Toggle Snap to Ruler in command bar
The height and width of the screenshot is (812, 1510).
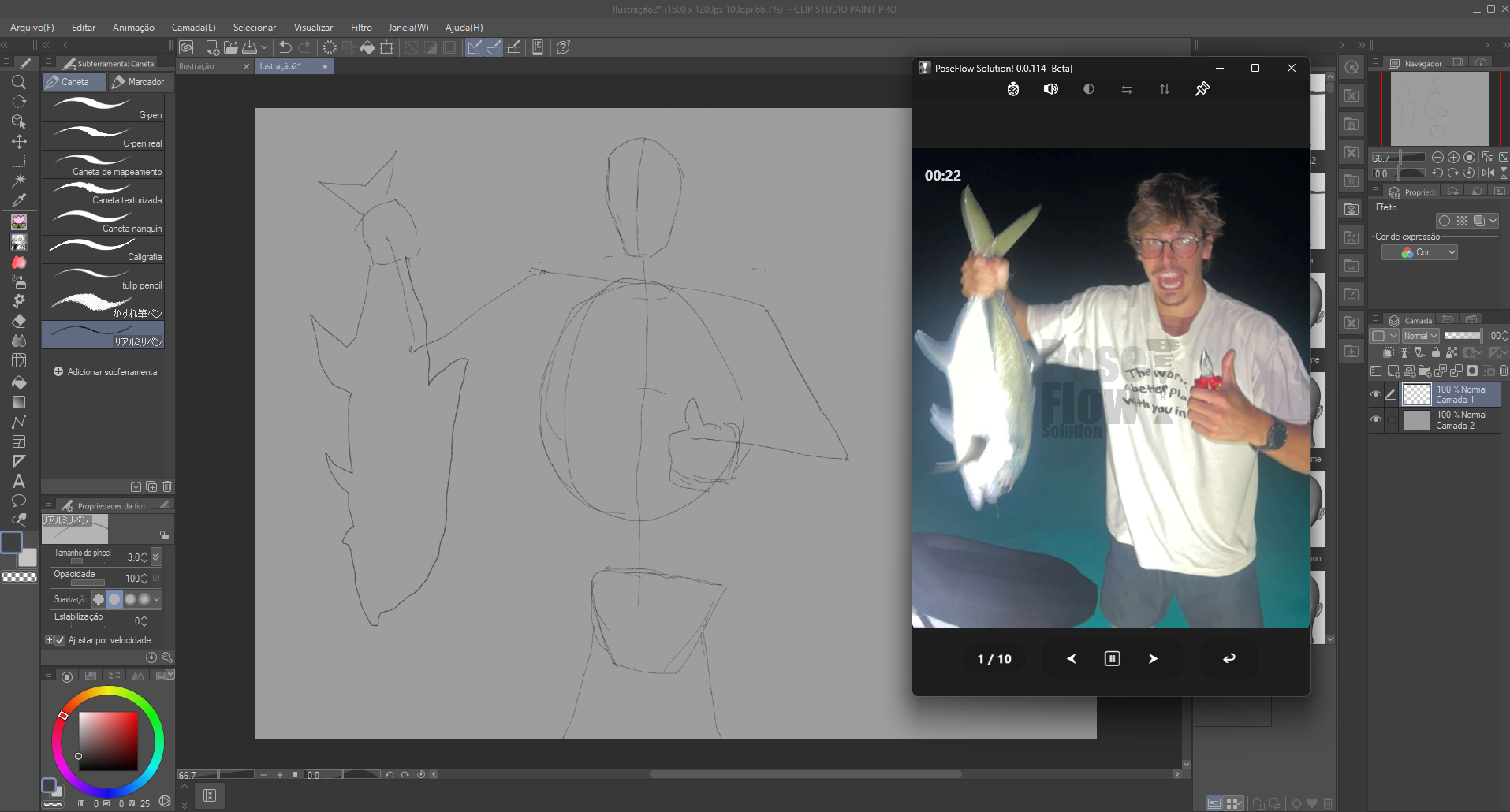tap(475, 47)
